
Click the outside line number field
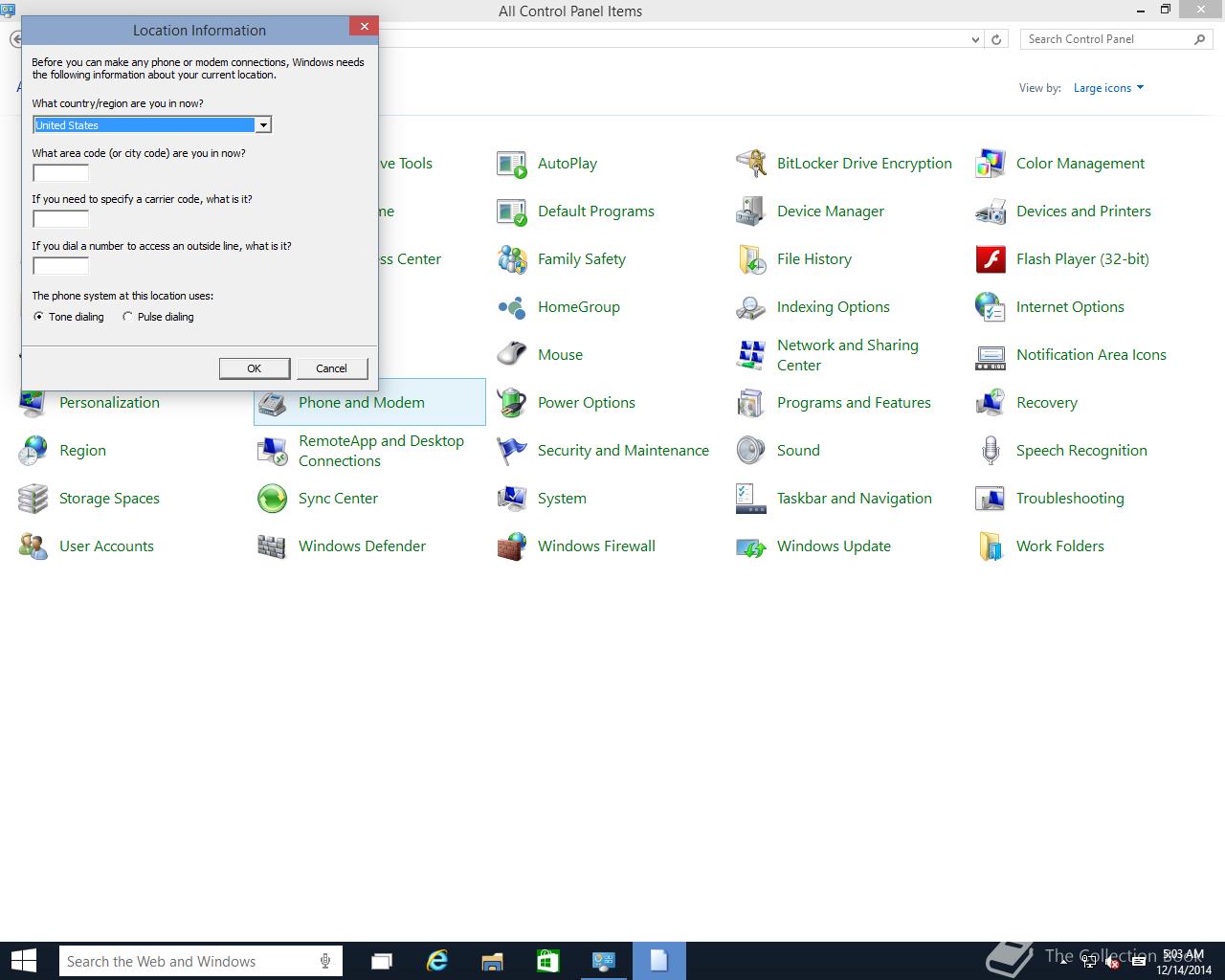(x=61, y=266)
